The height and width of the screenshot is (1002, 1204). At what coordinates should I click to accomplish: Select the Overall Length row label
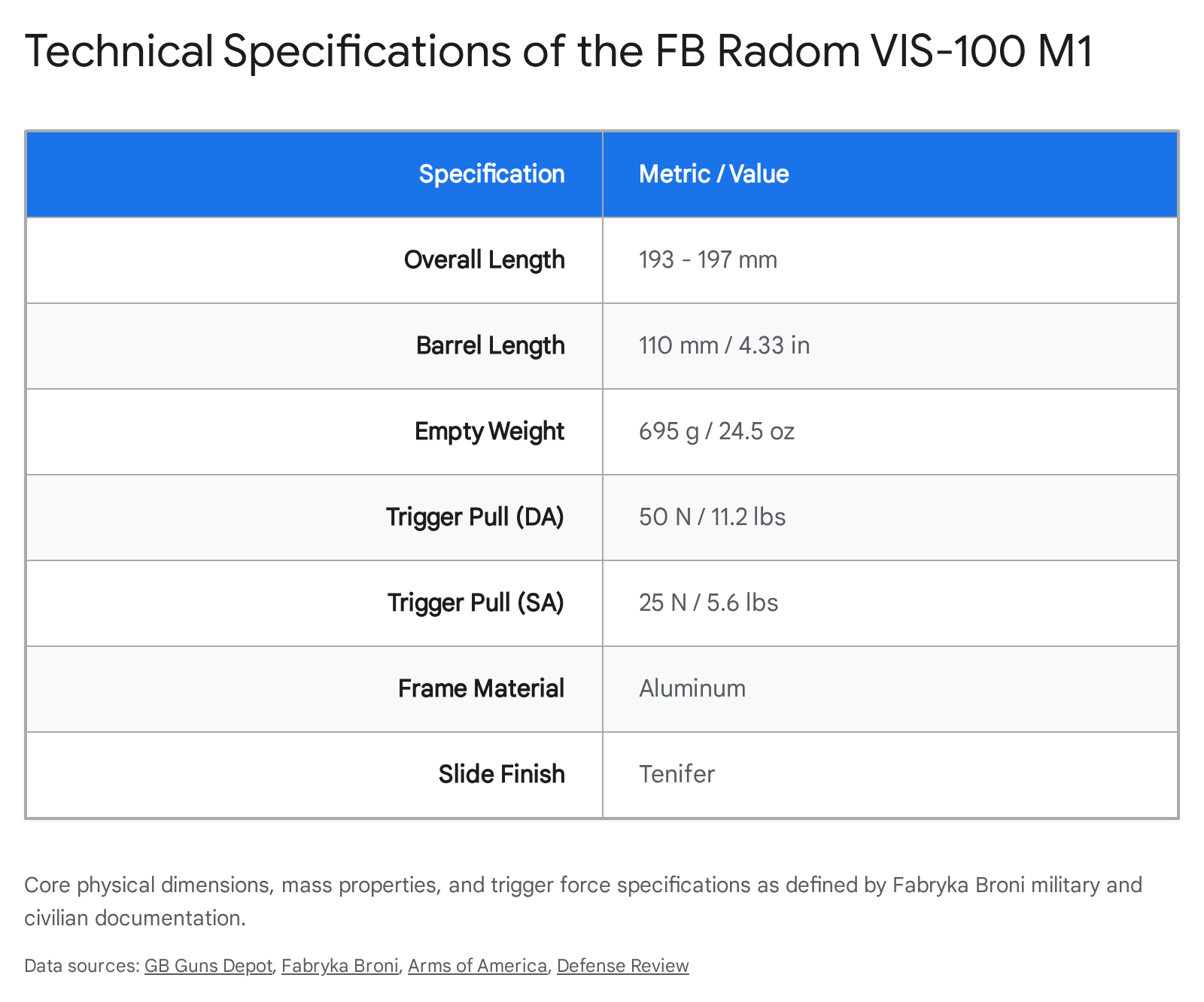coord(484,260)
